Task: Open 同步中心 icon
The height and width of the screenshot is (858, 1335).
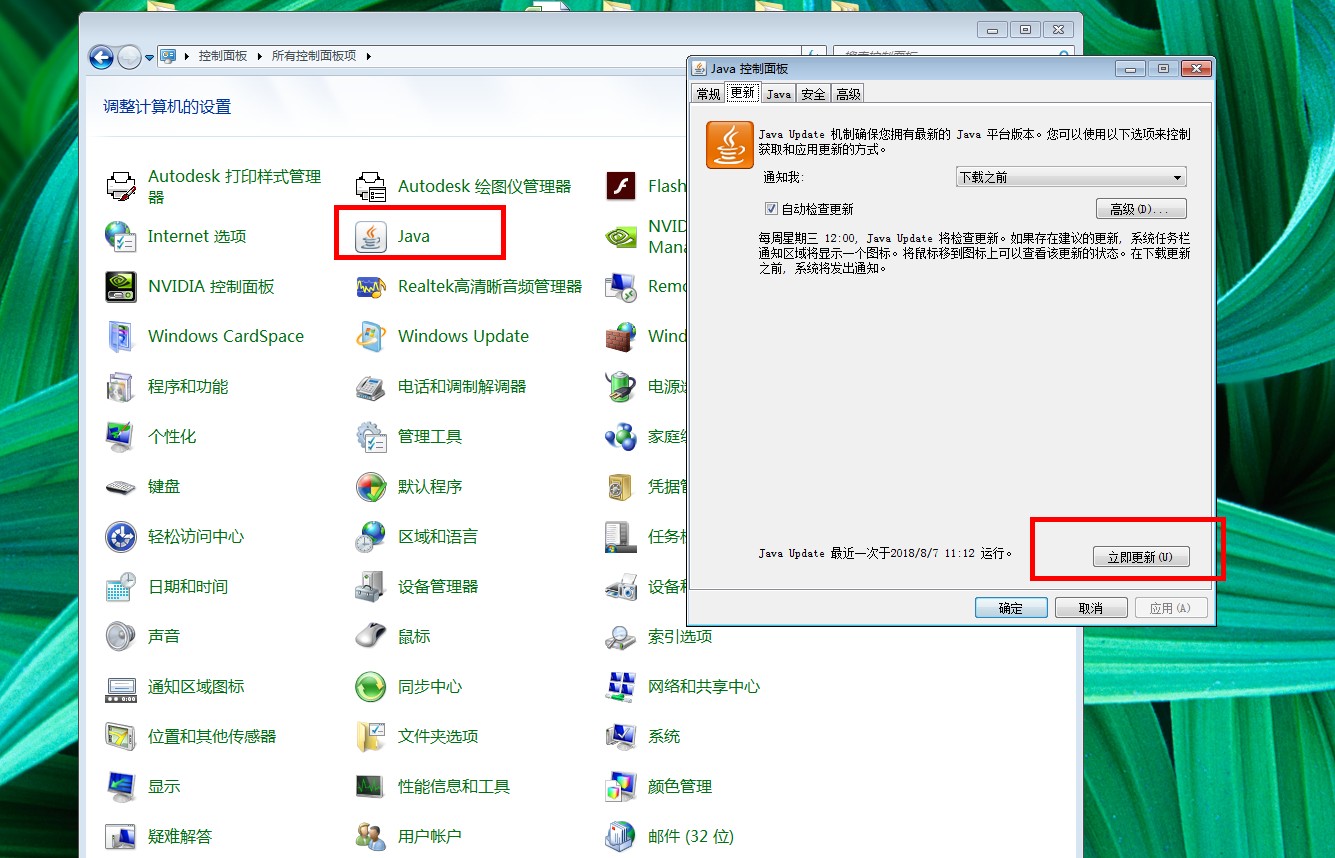Action: pyautogui.click(x=371, y=686)
